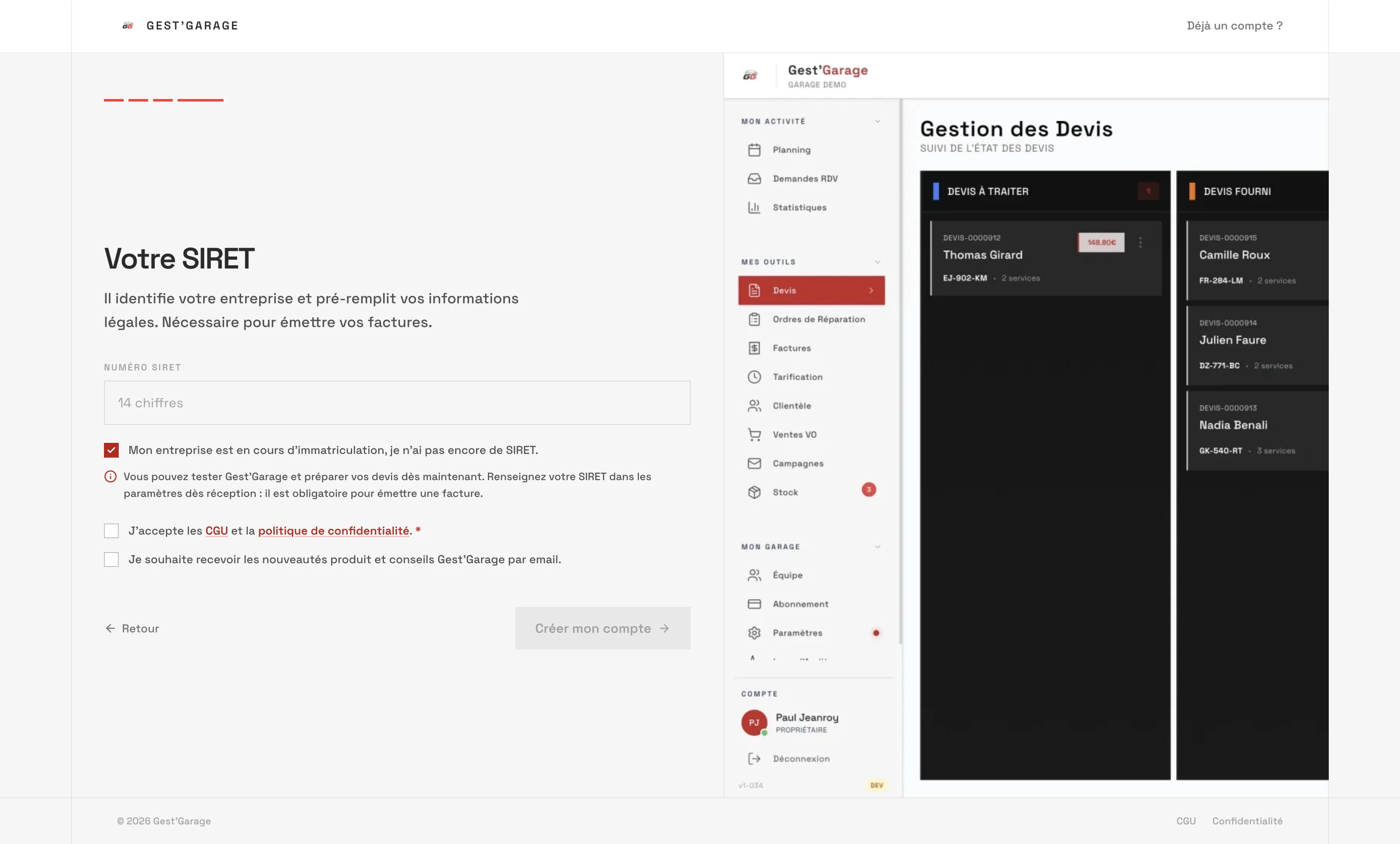The image size is (1400, 844).
Task: Click the Thomas Girard name
Action: [982, 255]
